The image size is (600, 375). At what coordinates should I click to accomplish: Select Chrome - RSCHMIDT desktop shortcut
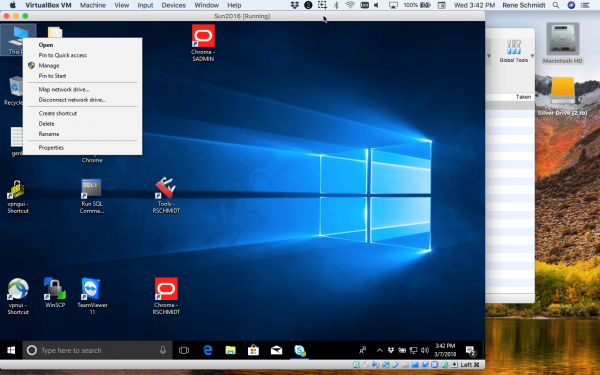166,296
